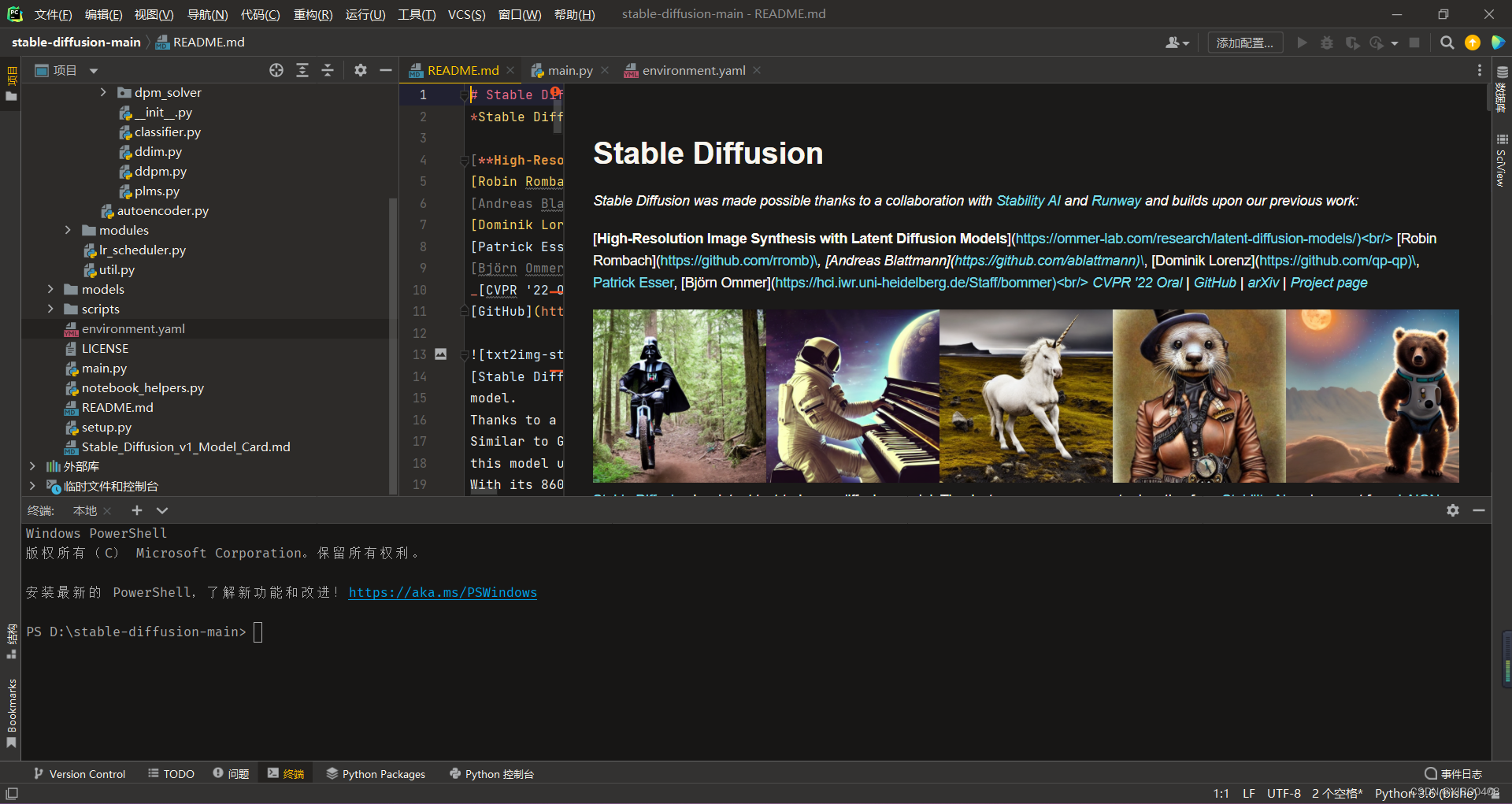Toggle the SciView side panel
The image size is (1512, 804).
point(1501,161)
